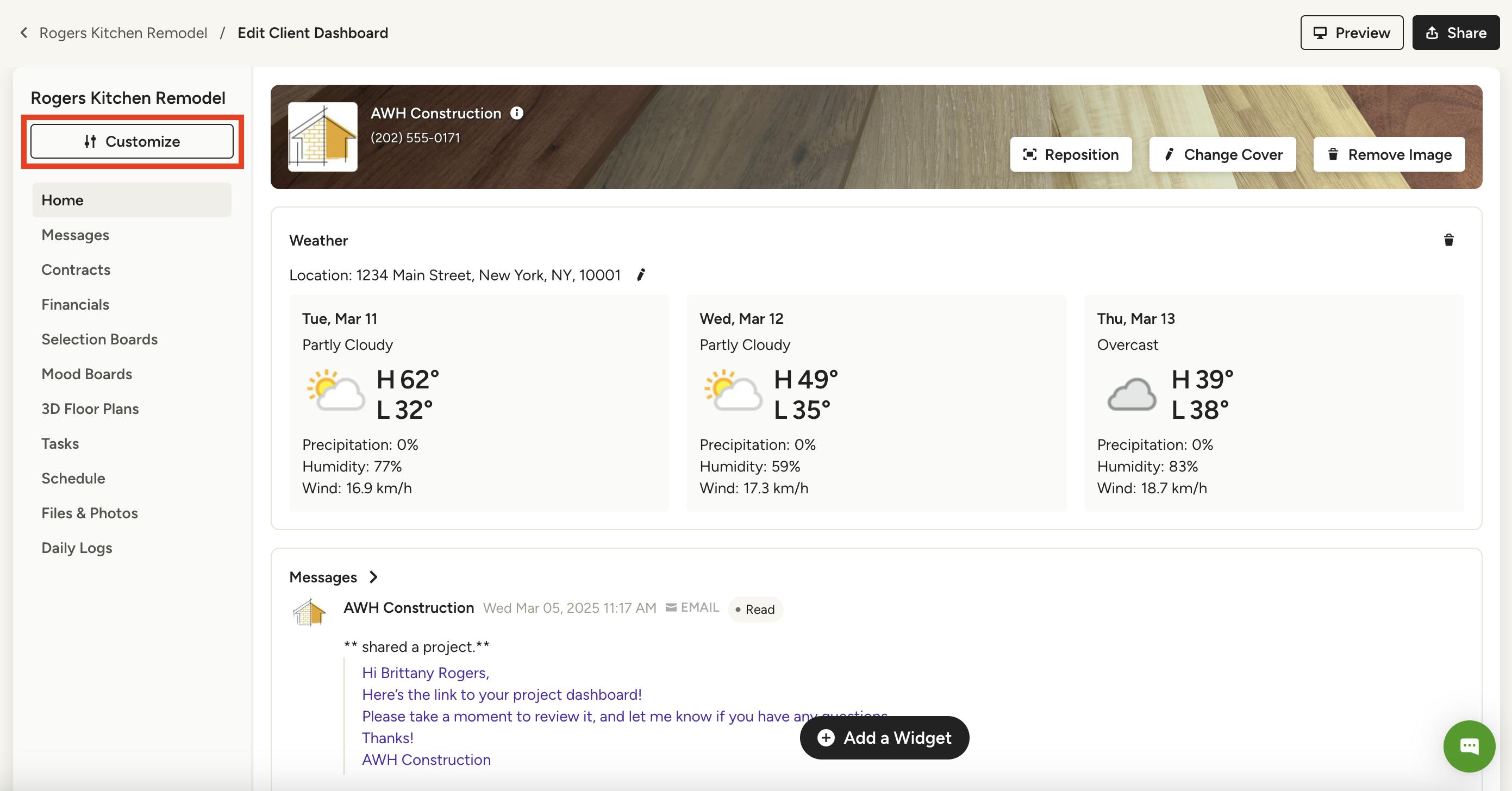Click 'Here's the link to your project dashboard!' text
The height and width of the screenshot is (791, 1512).
pyautogui.click(x=502, y=695)
